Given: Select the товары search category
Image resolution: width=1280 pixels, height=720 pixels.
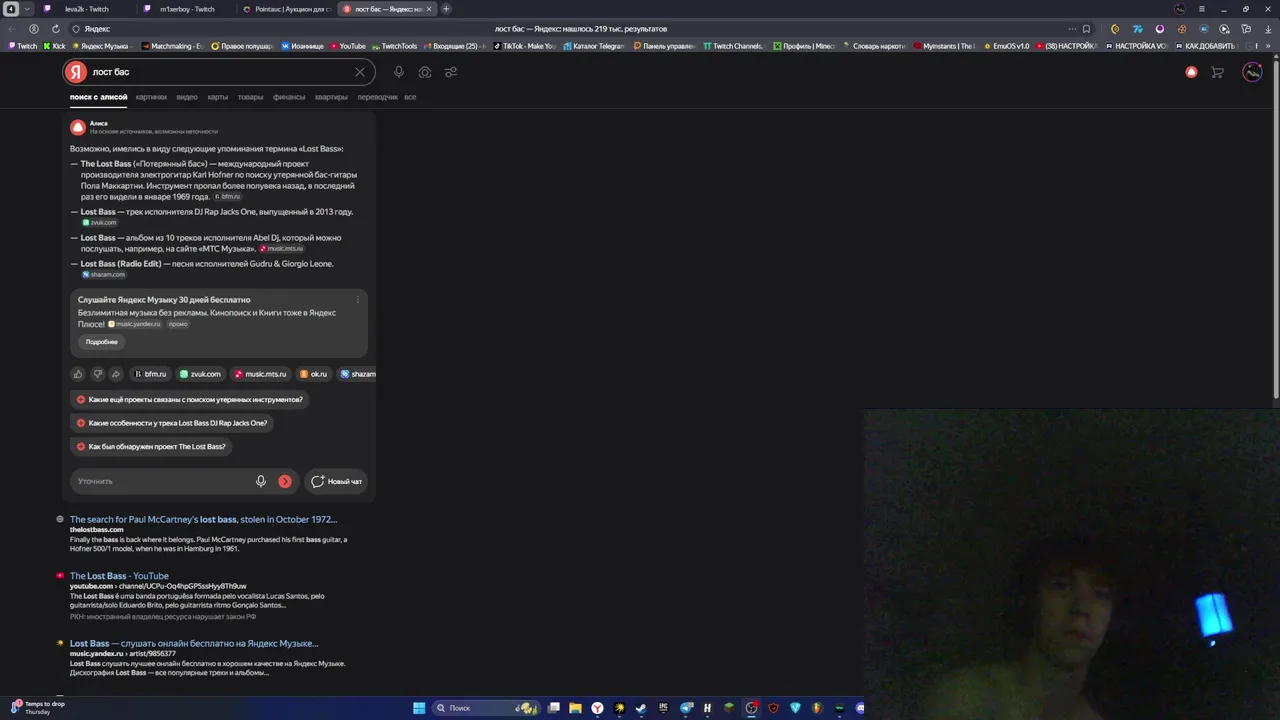Looking at the screenshot, I should (250, 97).
